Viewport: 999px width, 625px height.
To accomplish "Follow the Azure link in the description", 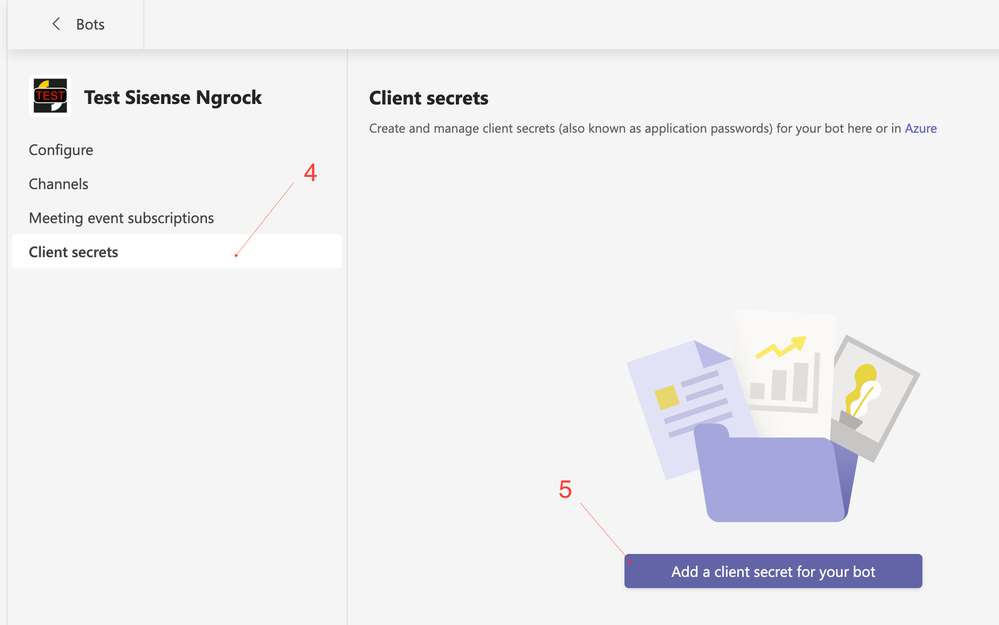I will (x=920, y=128).
